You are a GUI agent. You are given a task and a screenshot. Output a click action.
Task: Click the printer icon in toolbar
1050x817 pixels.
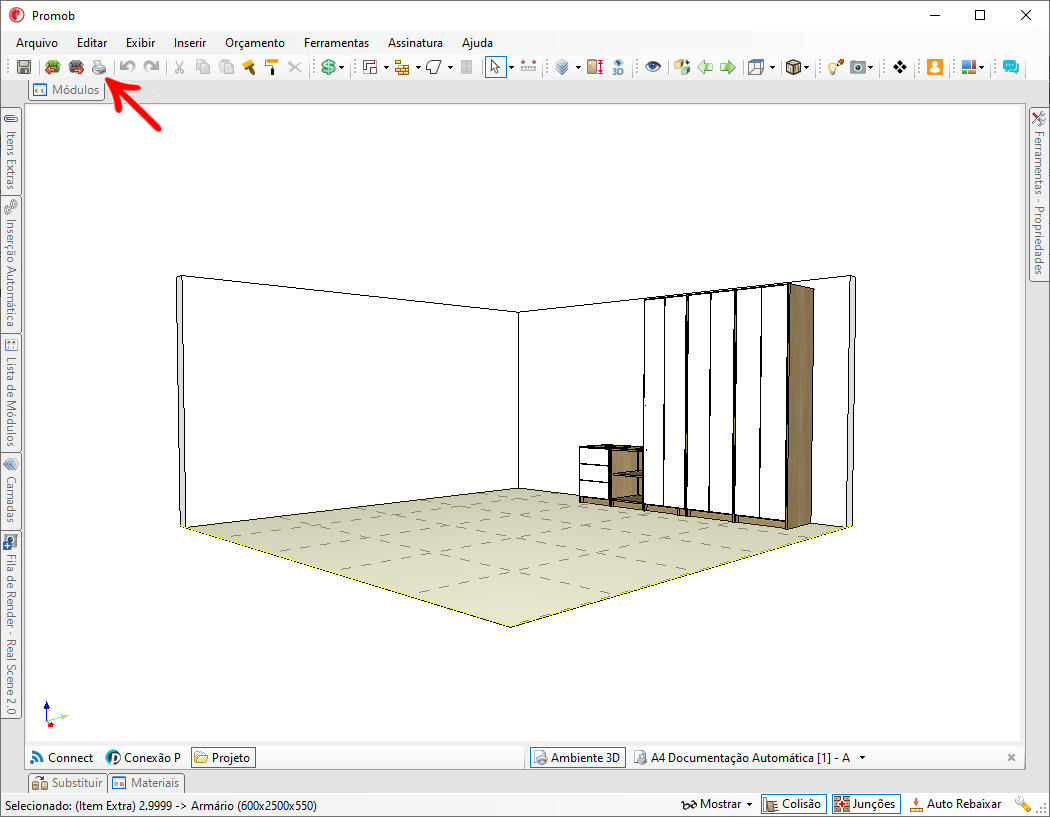click(x=99, y=67)
